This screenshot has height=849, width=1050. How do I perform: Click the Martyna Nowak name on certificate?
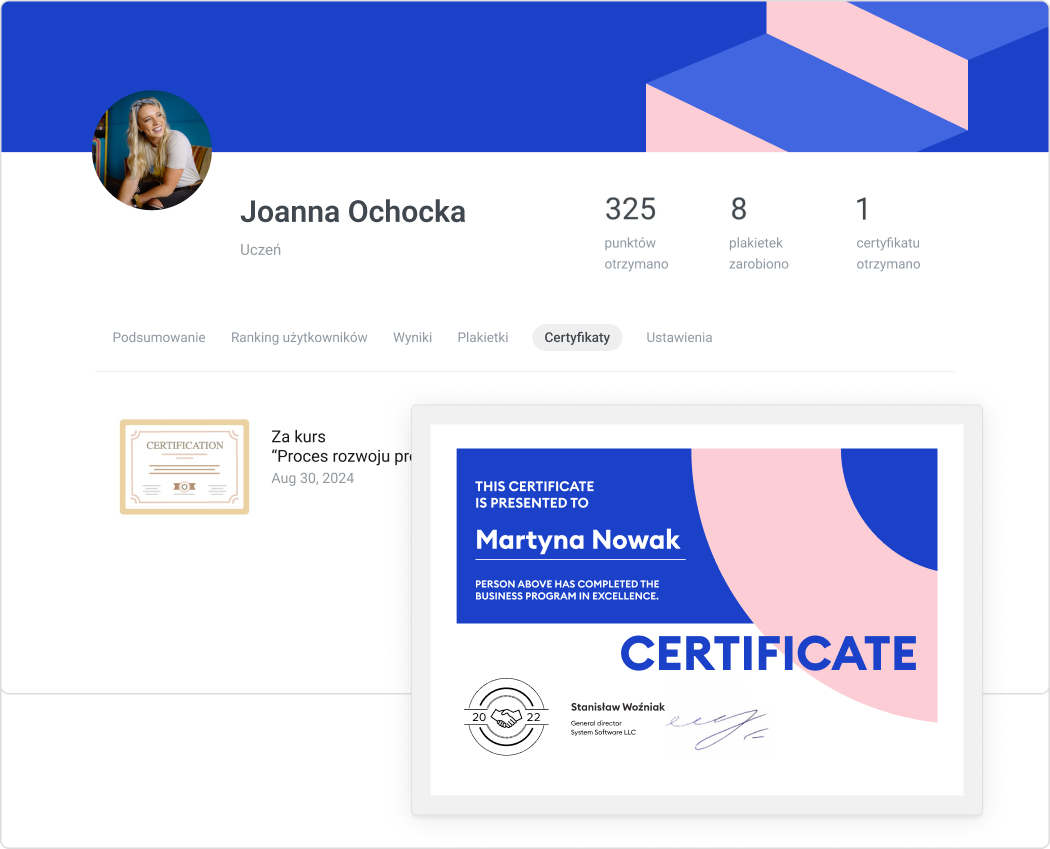point(577,540)
